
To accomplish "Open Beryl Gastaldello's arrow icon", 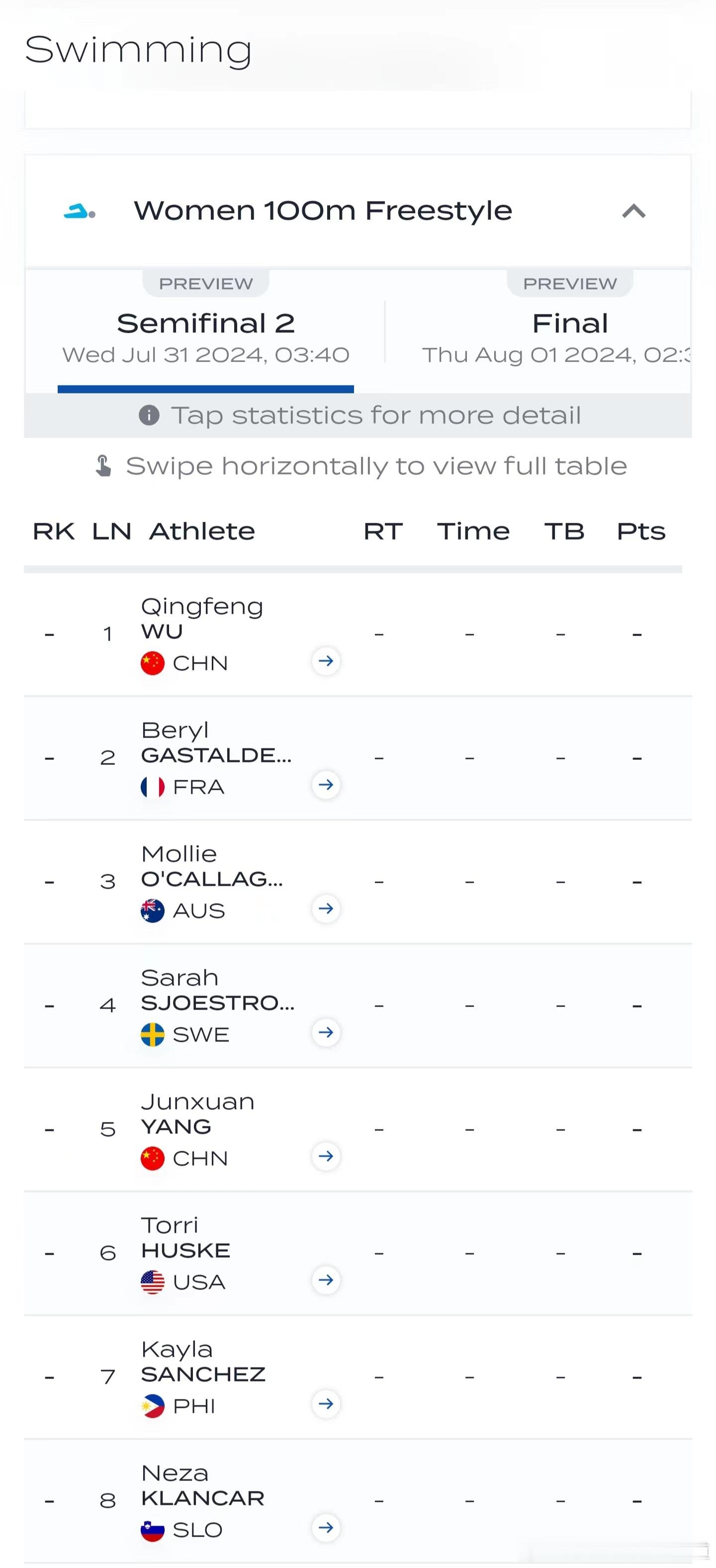I will [x=326, y=785].
